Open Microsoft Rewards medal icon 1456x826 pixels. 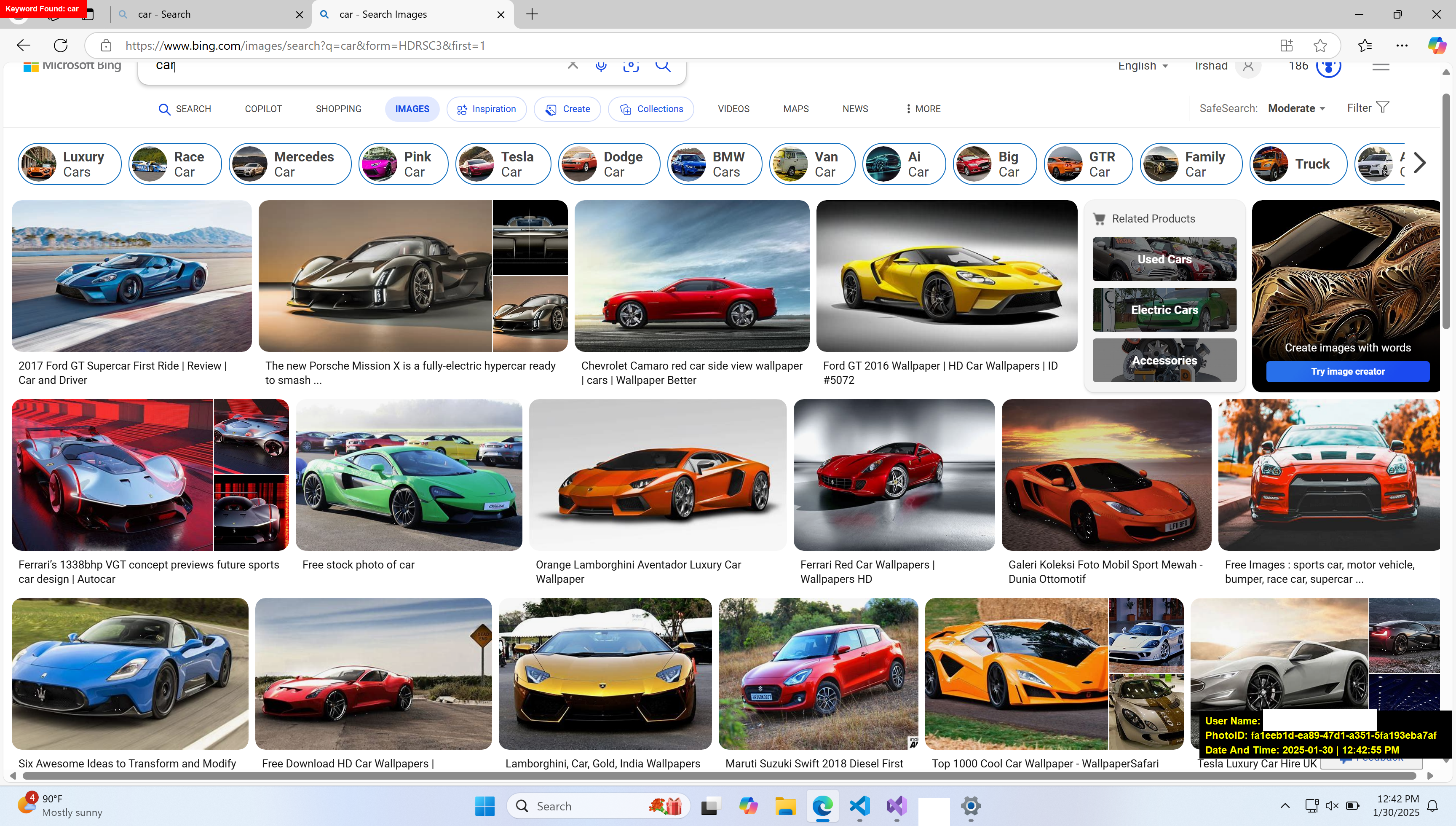[x=1328, y=67]
